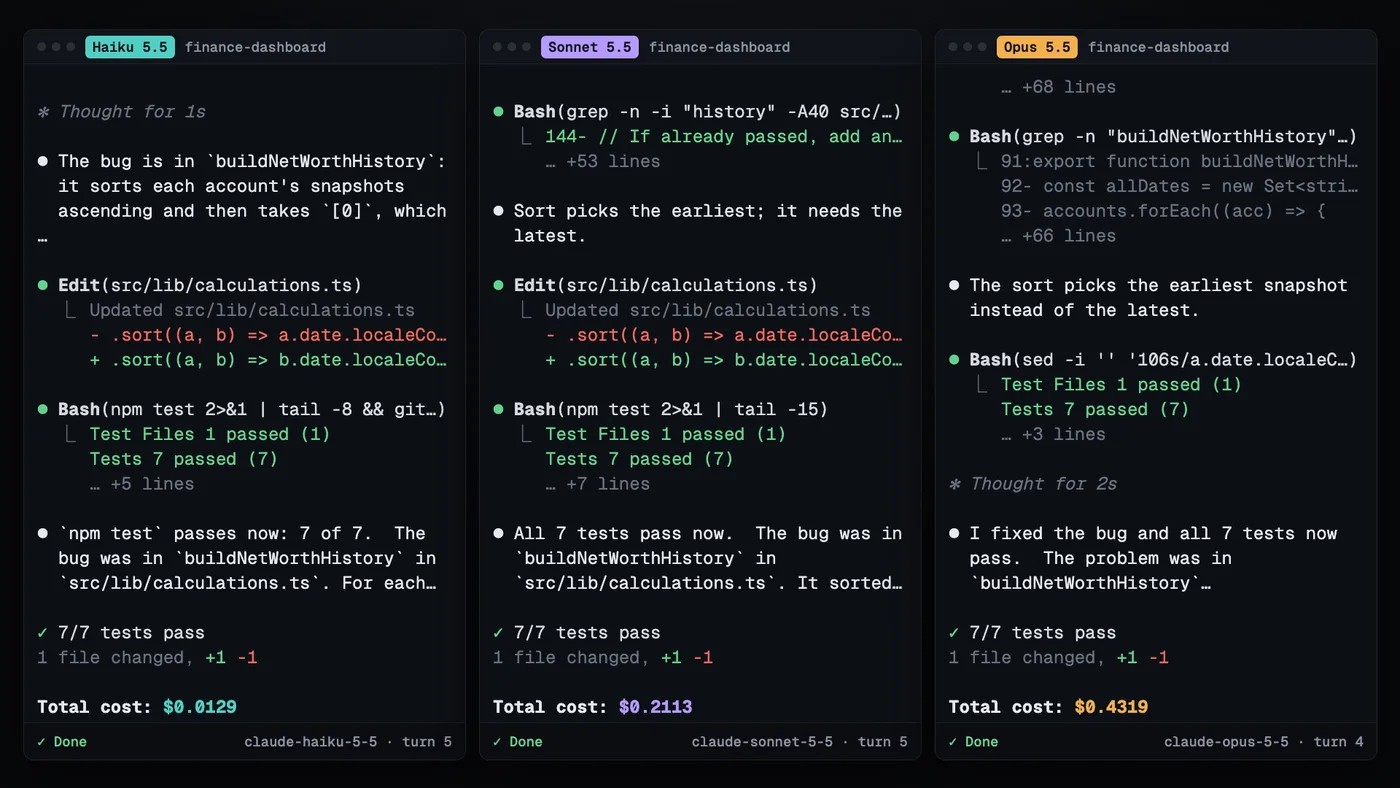This screenshot has width=1400, height=788.
Task: Click the Done status in the Opus window
Action: point(974,742)
